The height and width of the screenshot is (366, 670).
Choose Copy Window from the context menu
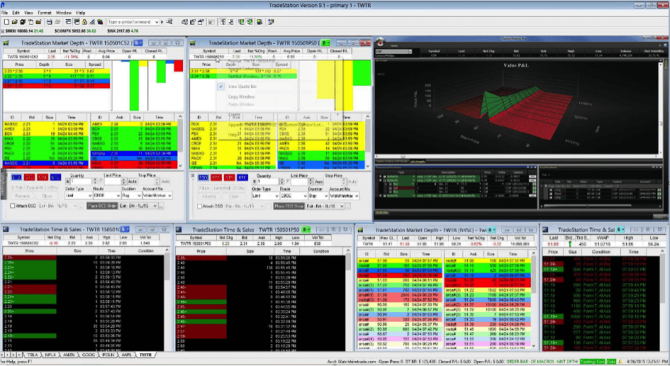(241, 97)
